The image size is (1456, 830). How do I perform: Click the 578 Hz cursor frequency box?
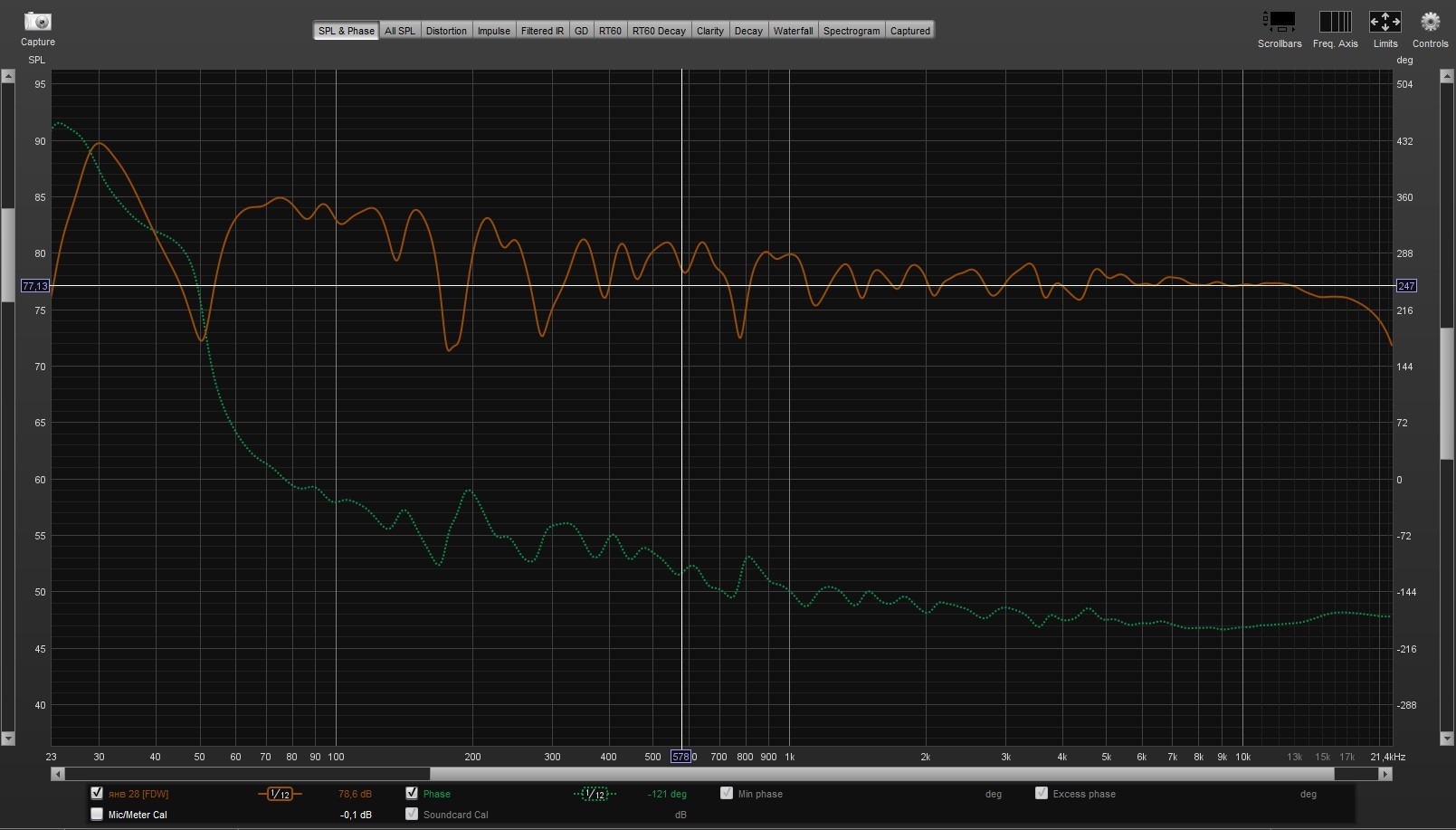coord(680,757)
